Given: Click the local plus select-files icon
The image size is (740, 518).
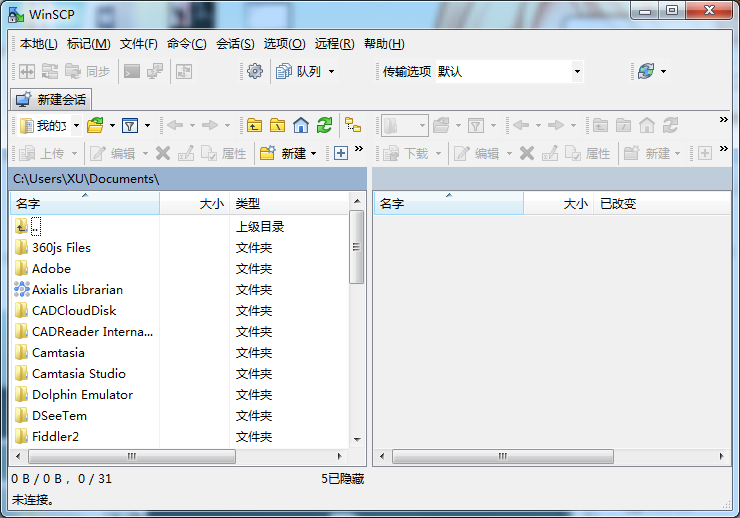Looking at the screenshot, I should tap(340, 153).
